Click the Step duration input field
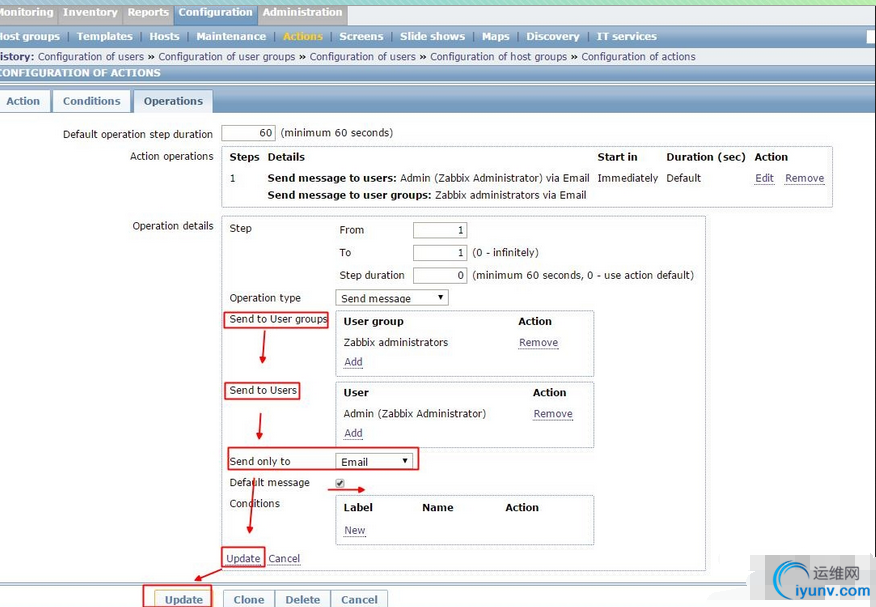The width and height of the screenshot is (876, 607). [440, 275]
